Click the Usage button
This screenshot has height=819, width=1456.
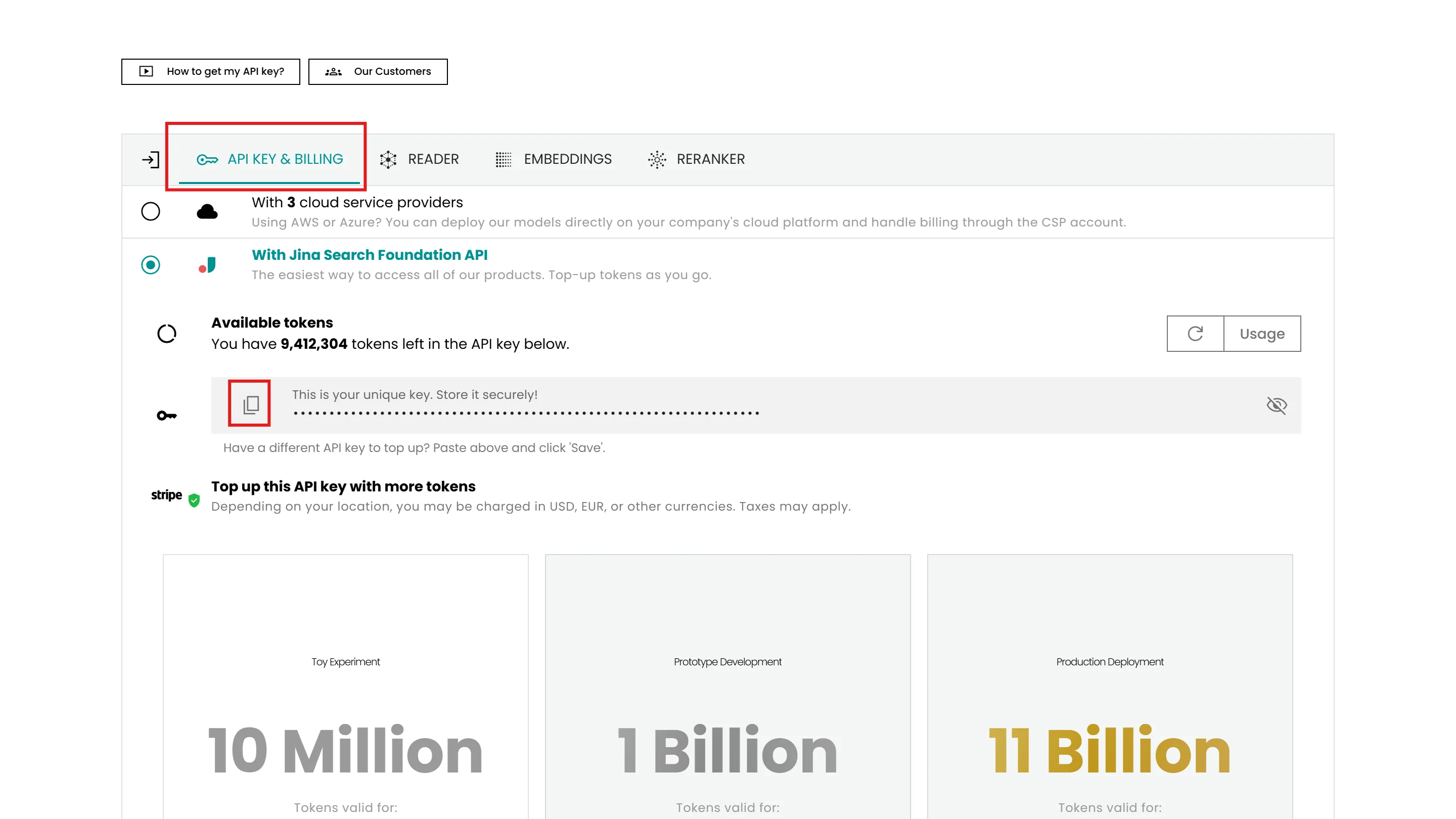click(1262, 334)
